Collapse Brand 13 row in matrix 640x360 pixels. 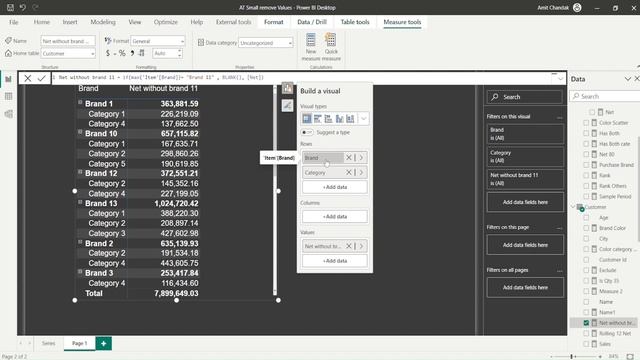(80, 202)
